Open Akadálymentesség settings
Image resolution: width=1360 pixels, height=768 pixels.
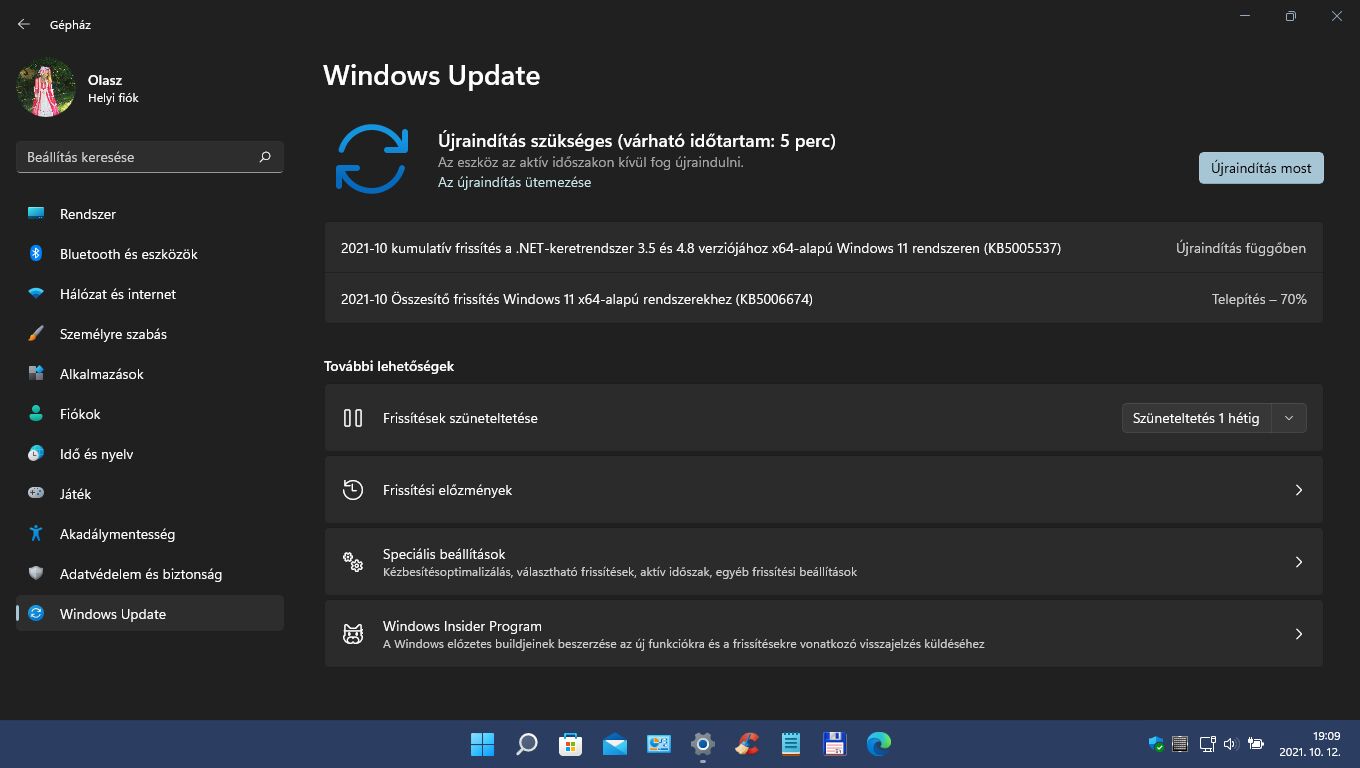tap(150, 534)
